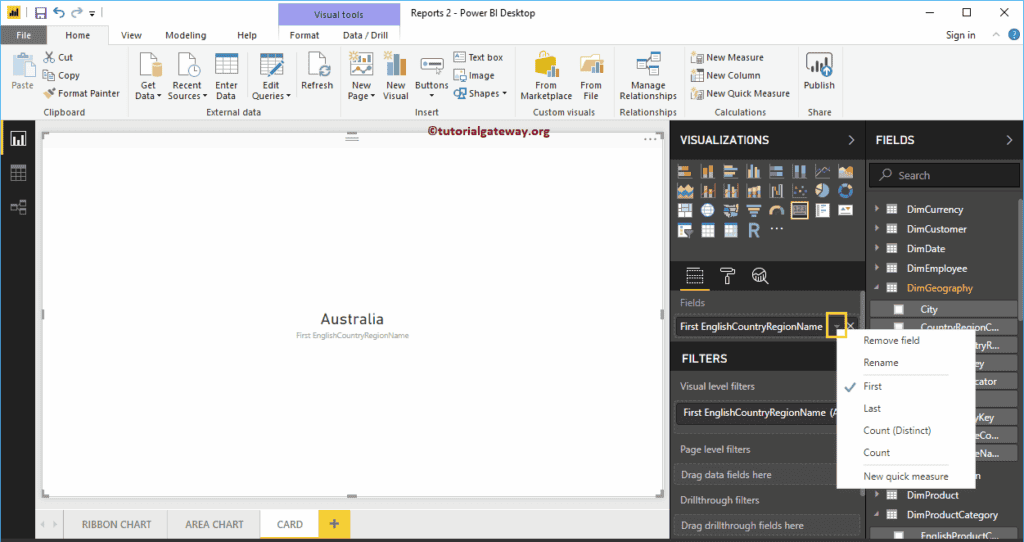Open the File menu
Viewport: 1024px width, 542px height.
click(x=24, y=35)
